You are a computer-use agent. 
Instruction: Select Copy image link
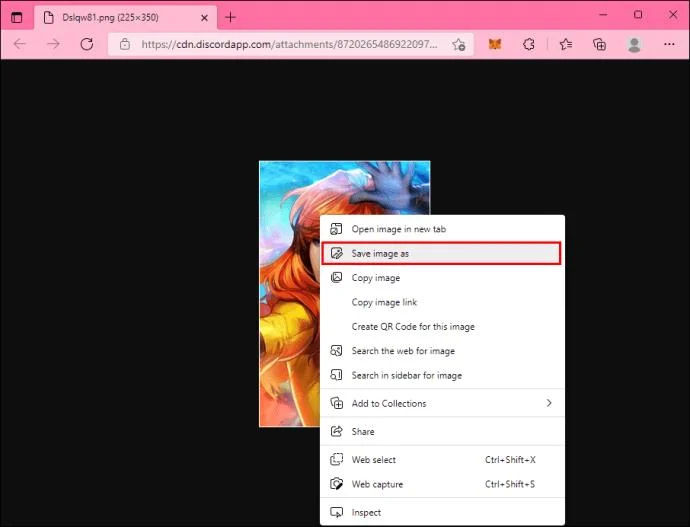442,302
